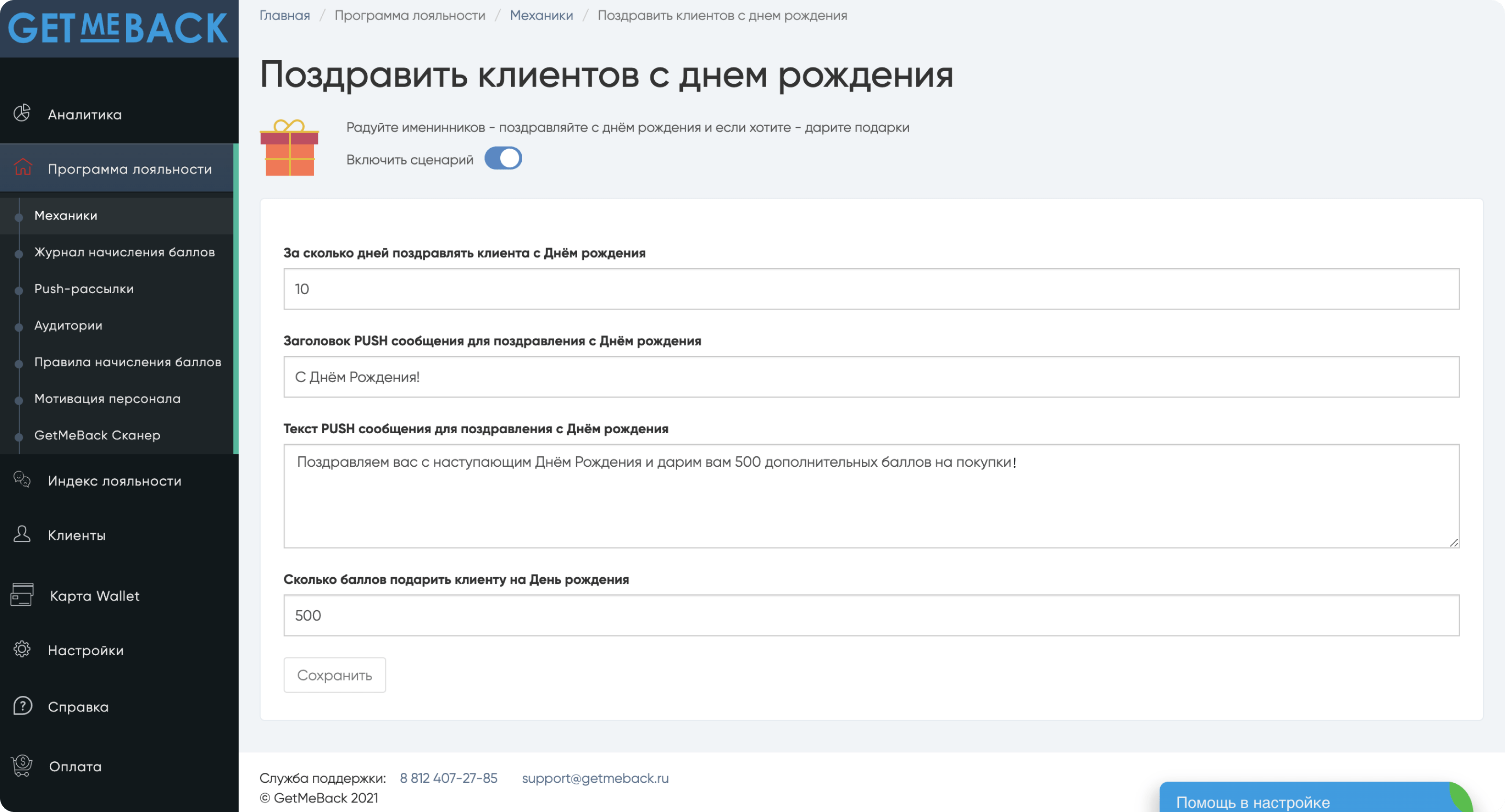Click the Аналитика pie chart icon
The height and width of the screenshot is (812, 1505).
click(22, 114)
